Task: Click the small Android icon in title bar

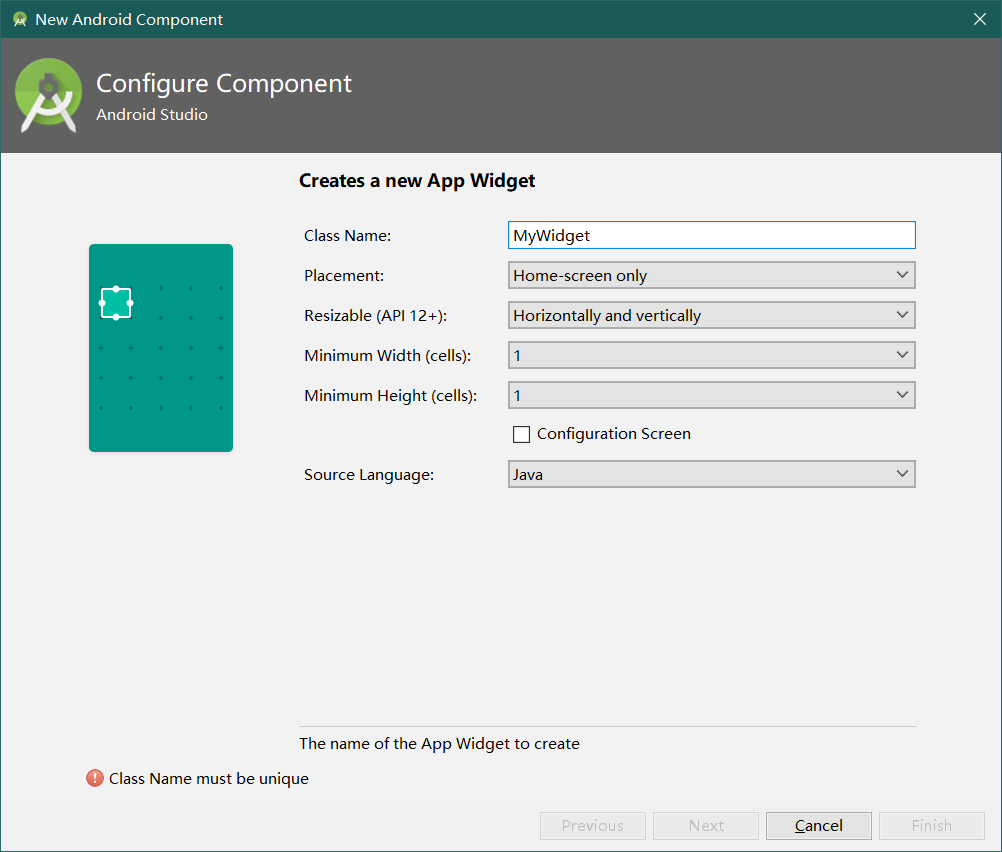Action: click(x=20, y=19)
